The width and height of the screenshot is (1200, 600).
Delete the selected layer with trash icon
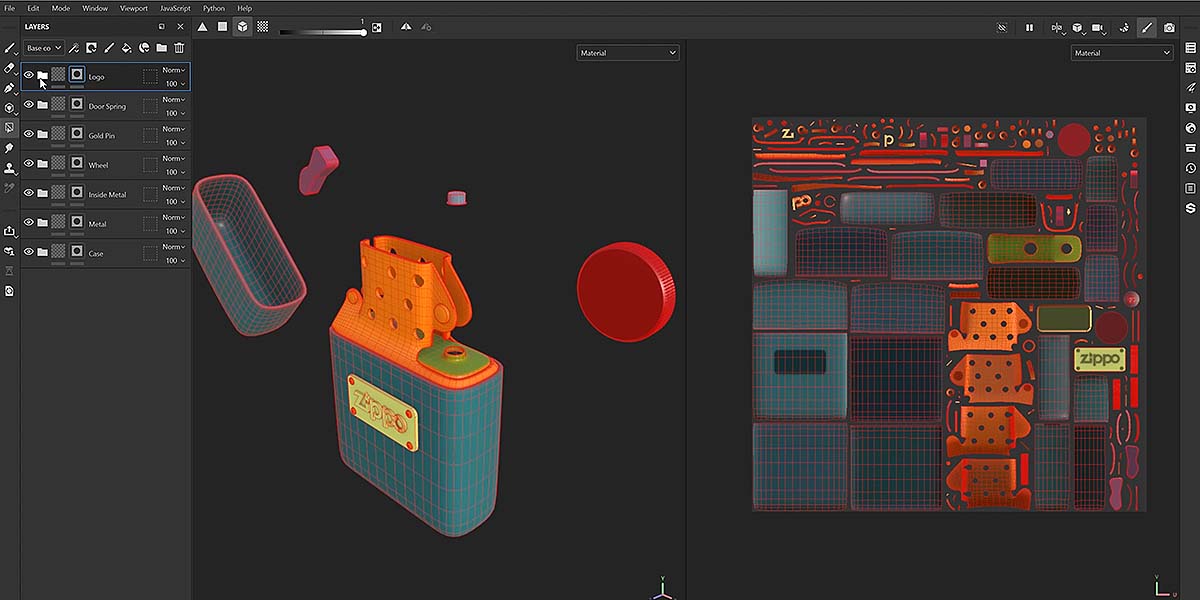pyautogui.click(x=179, y=47)
